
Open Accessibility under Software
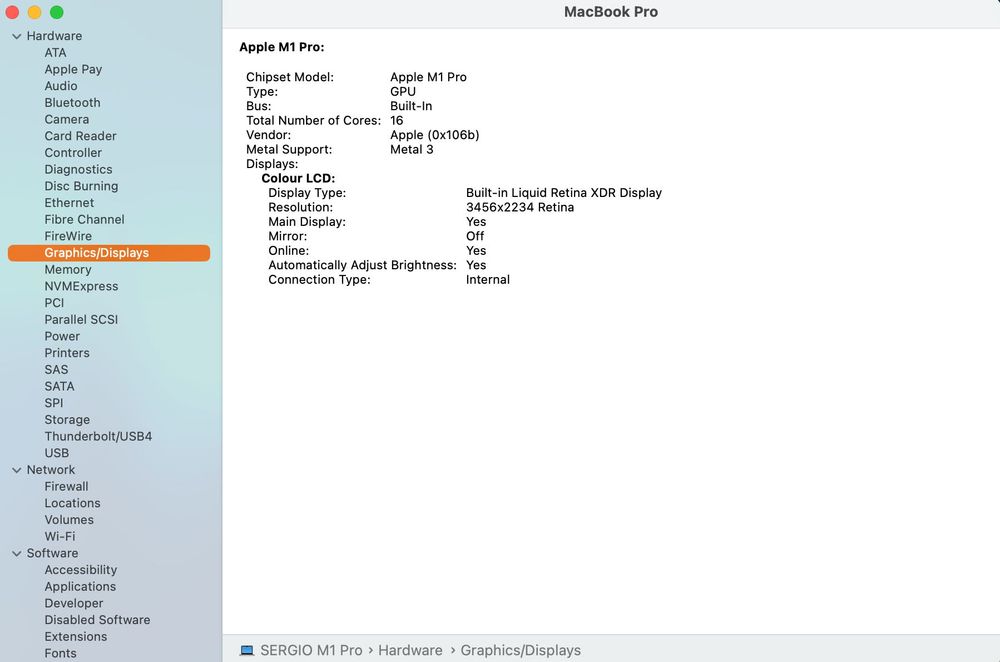coord(80,570)
